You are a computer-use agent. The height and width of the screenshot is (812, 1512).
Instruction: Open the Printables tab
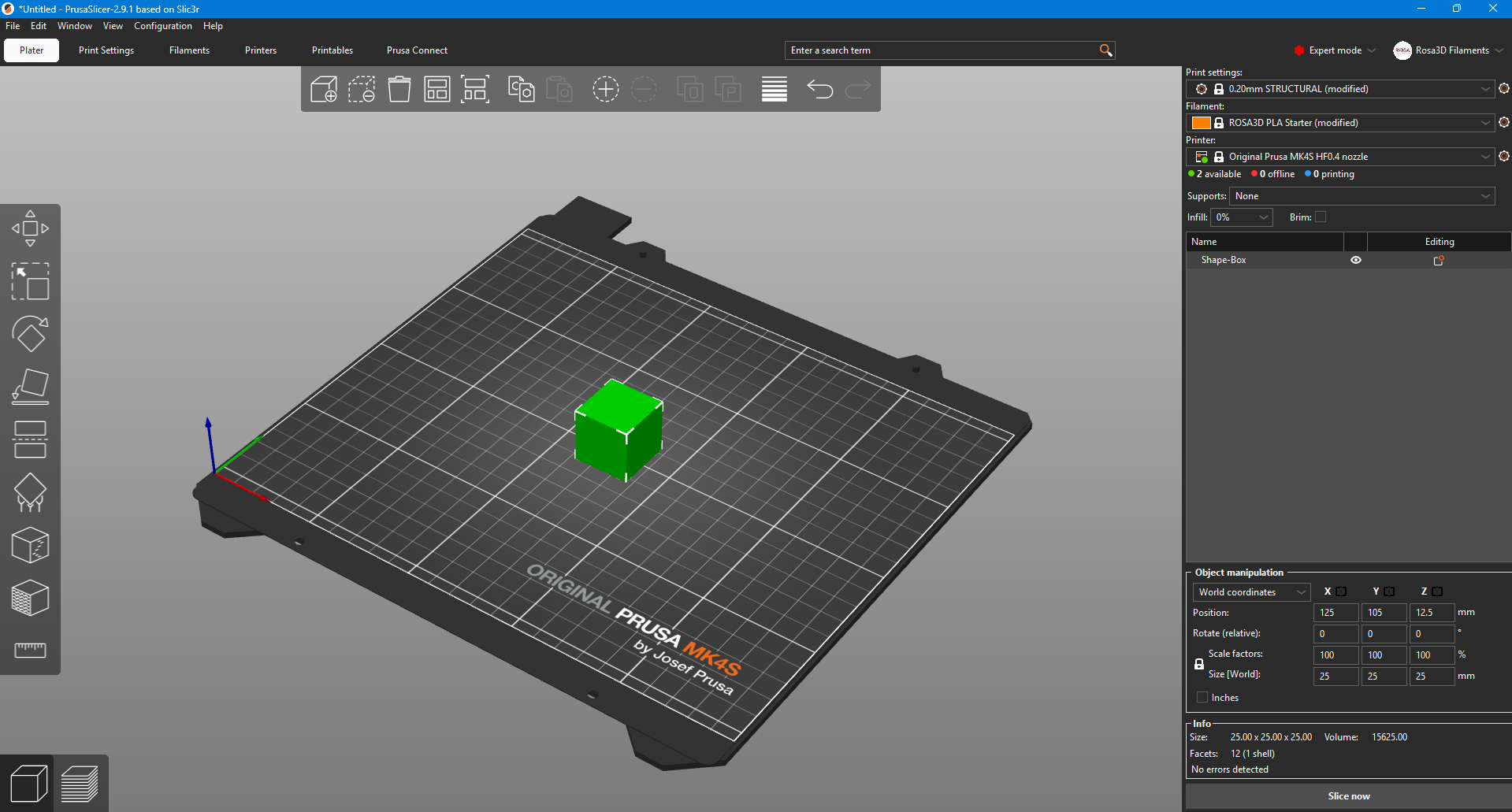[332, 50]
